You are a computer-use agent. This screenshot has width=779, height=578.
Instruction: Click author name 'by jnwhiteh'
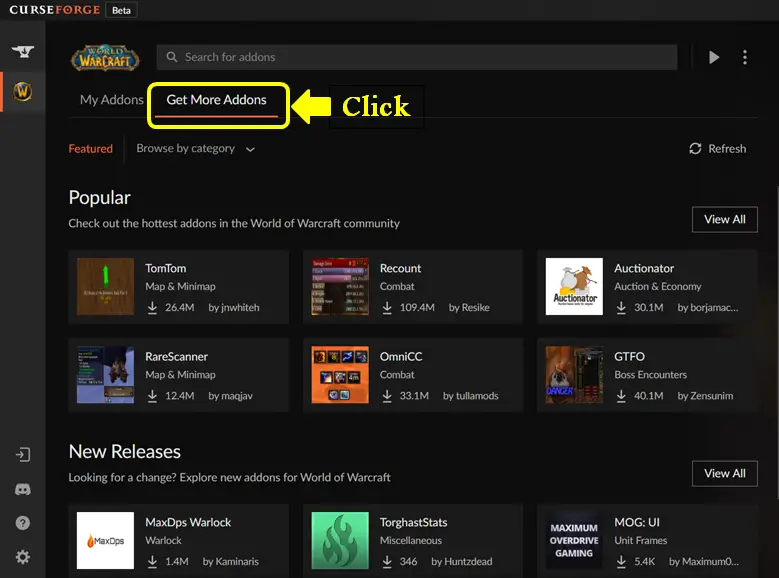coord(234,308)
